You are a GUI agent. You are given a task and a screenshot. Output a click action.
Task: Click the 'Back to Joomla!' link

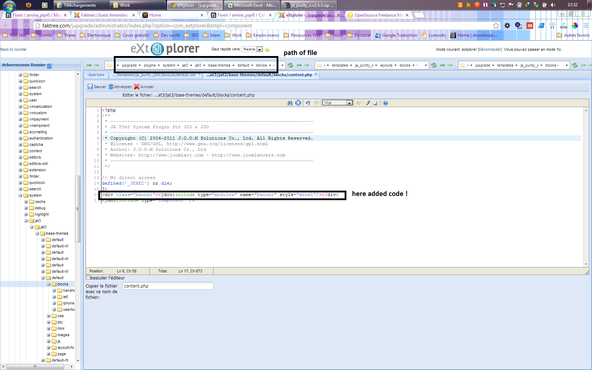[14, 49]
